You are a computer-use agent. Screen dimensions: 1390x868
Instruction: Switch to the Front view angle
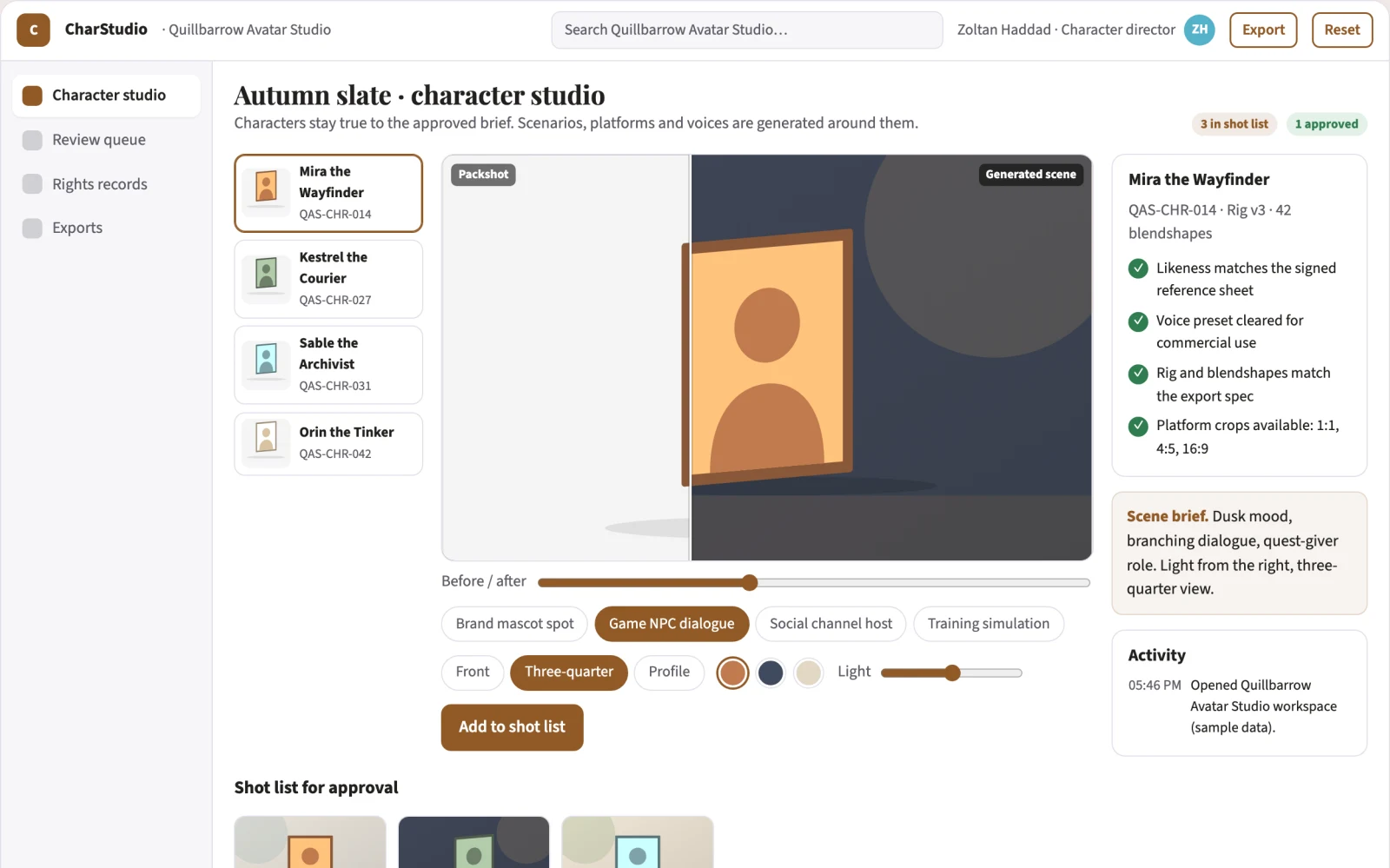473,673
